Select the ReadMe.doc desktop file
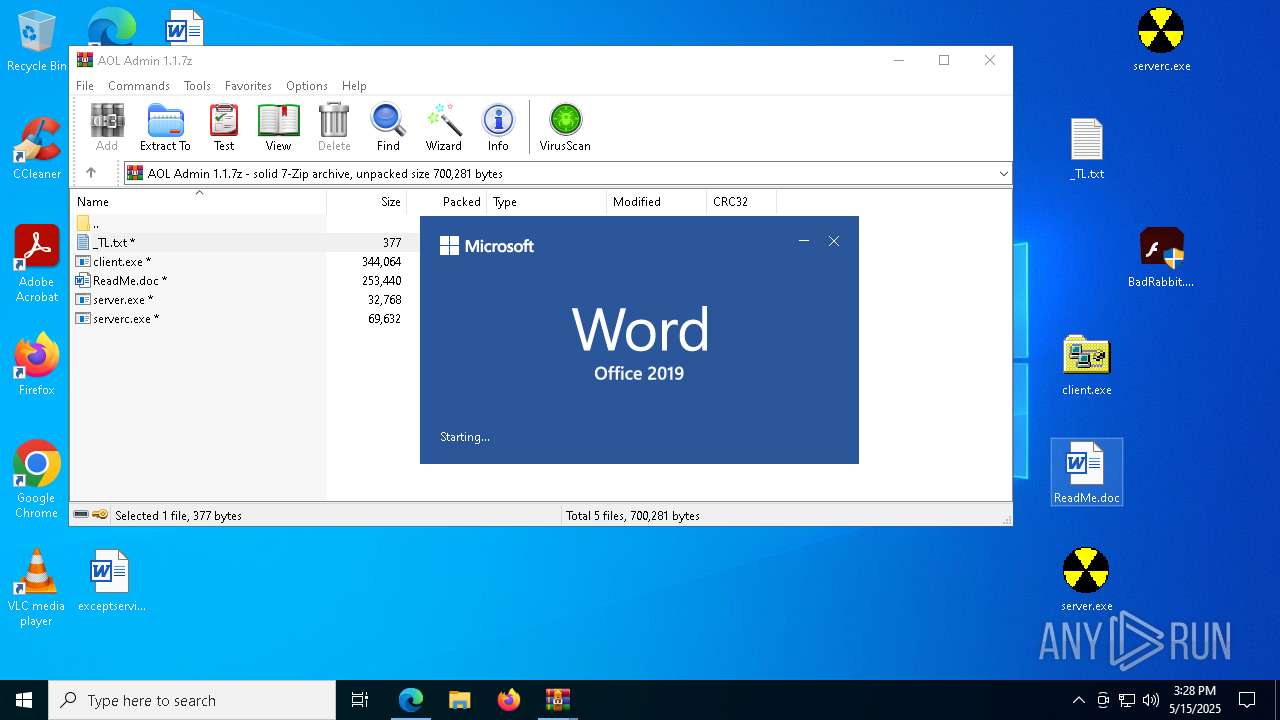 [x=1086, y=472]
